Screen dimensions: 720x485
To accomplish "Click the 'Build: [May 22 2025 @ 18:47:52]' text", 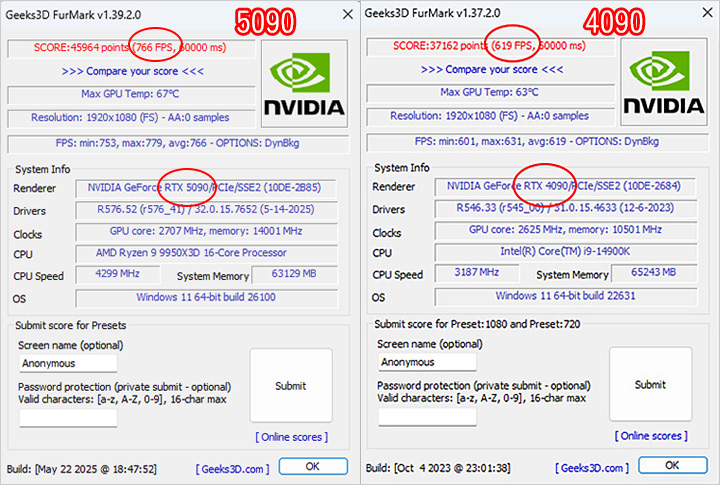I will pyautogui.click(x=82, y=469).
